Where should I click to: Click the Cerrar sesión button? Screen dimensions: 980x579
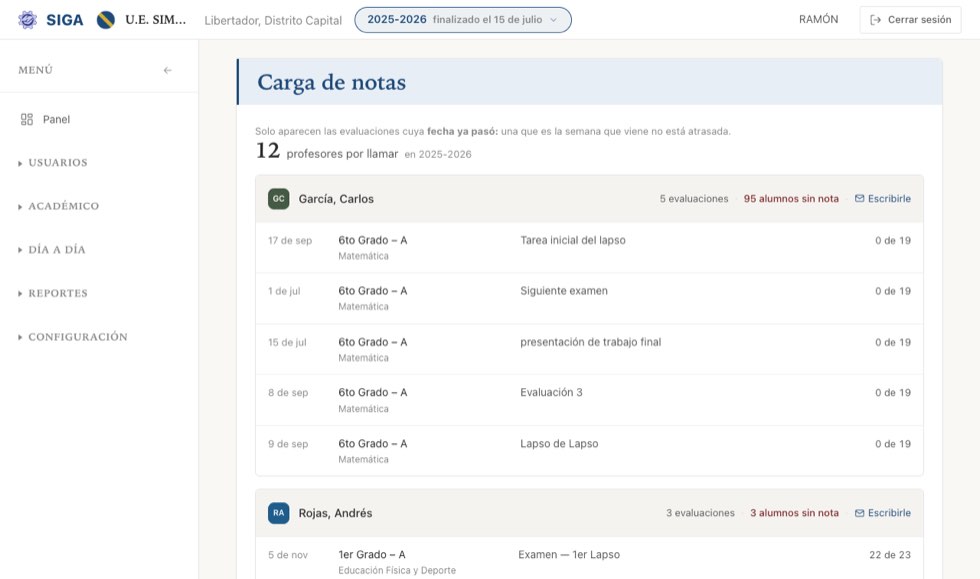tap(910, 20)
